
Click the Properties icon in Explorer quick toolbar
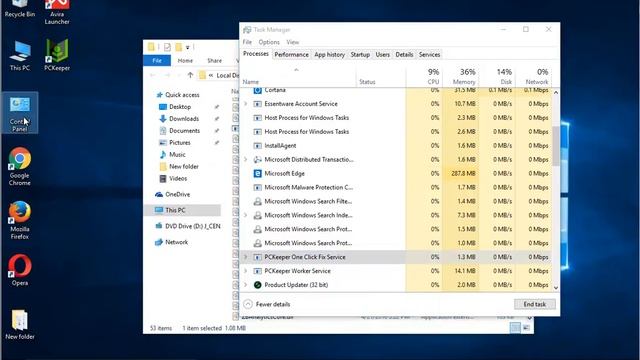167,47
